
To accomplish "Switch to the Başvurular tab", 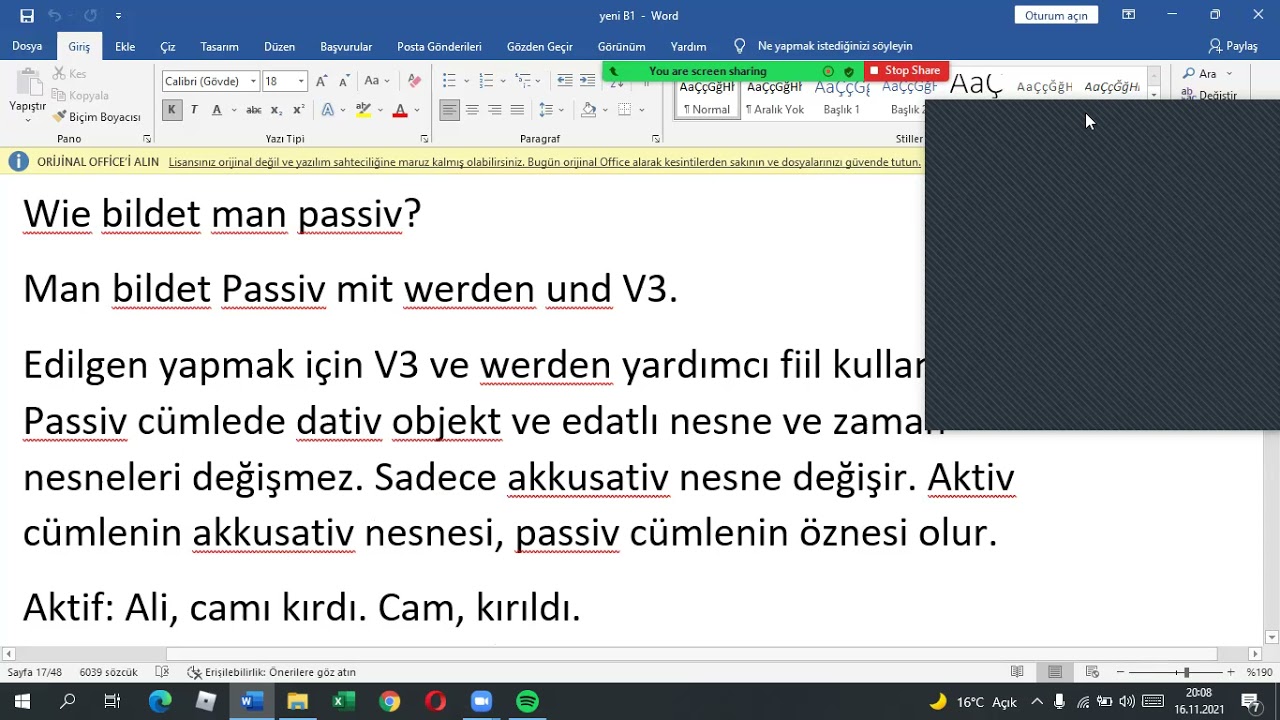I will coord(346,46).
